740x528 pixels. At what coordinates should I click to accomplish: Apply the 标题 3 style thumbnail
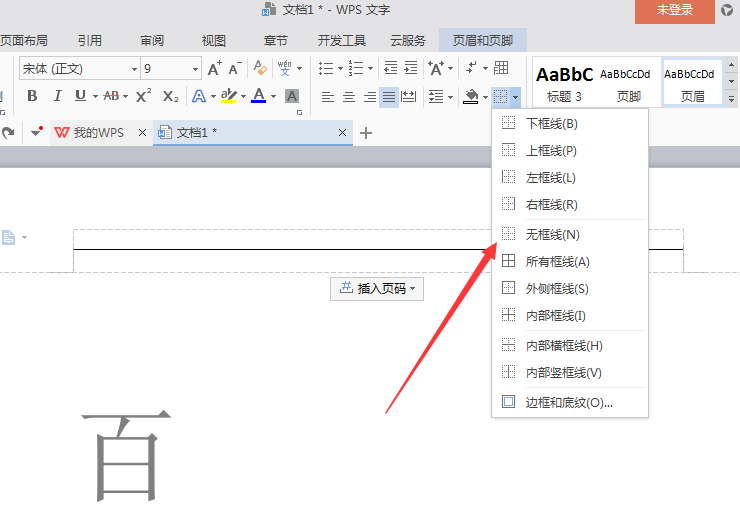[564, 82]
